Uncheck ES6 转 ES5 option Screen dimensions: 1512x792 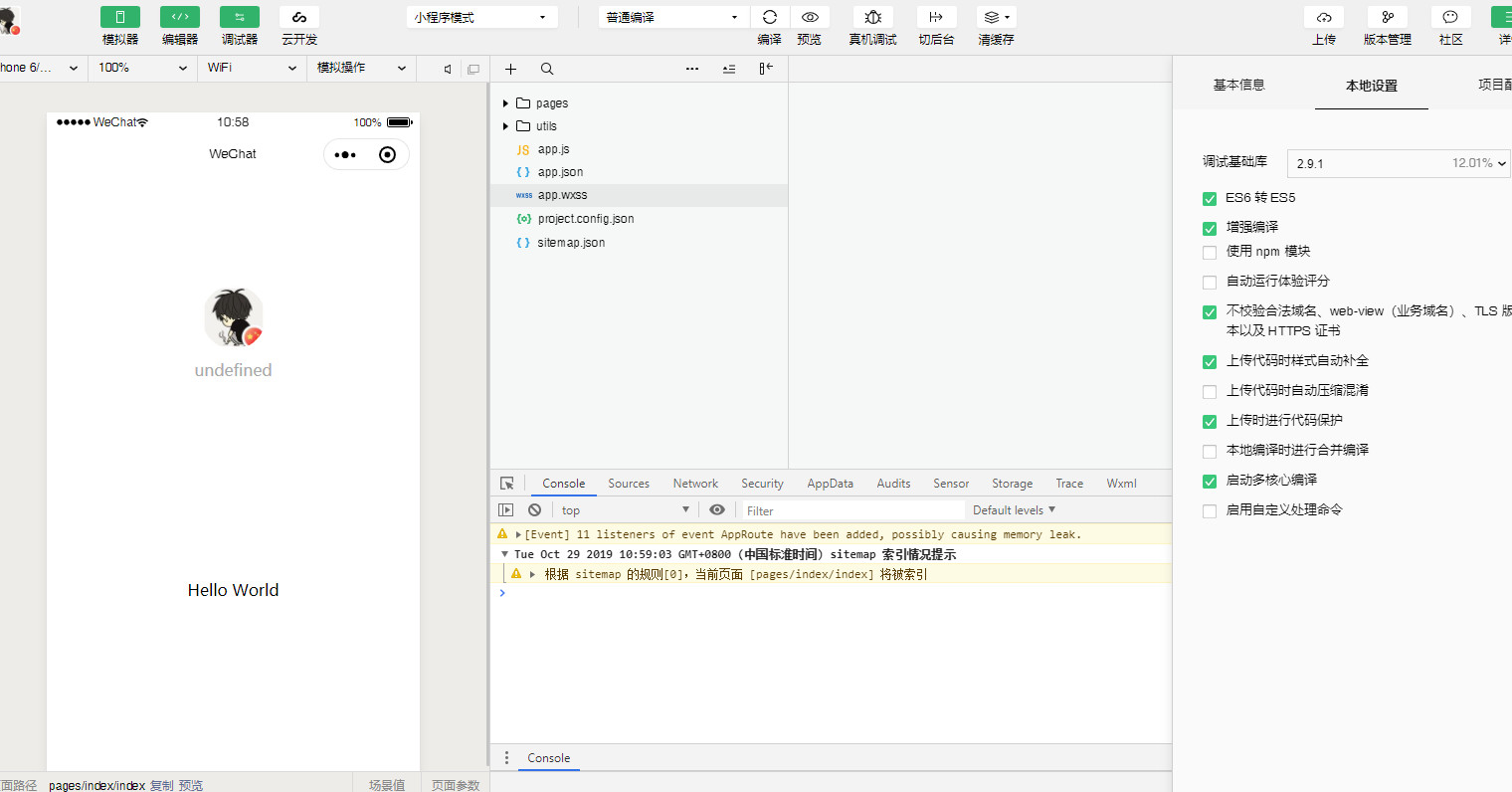(1210, 199)
